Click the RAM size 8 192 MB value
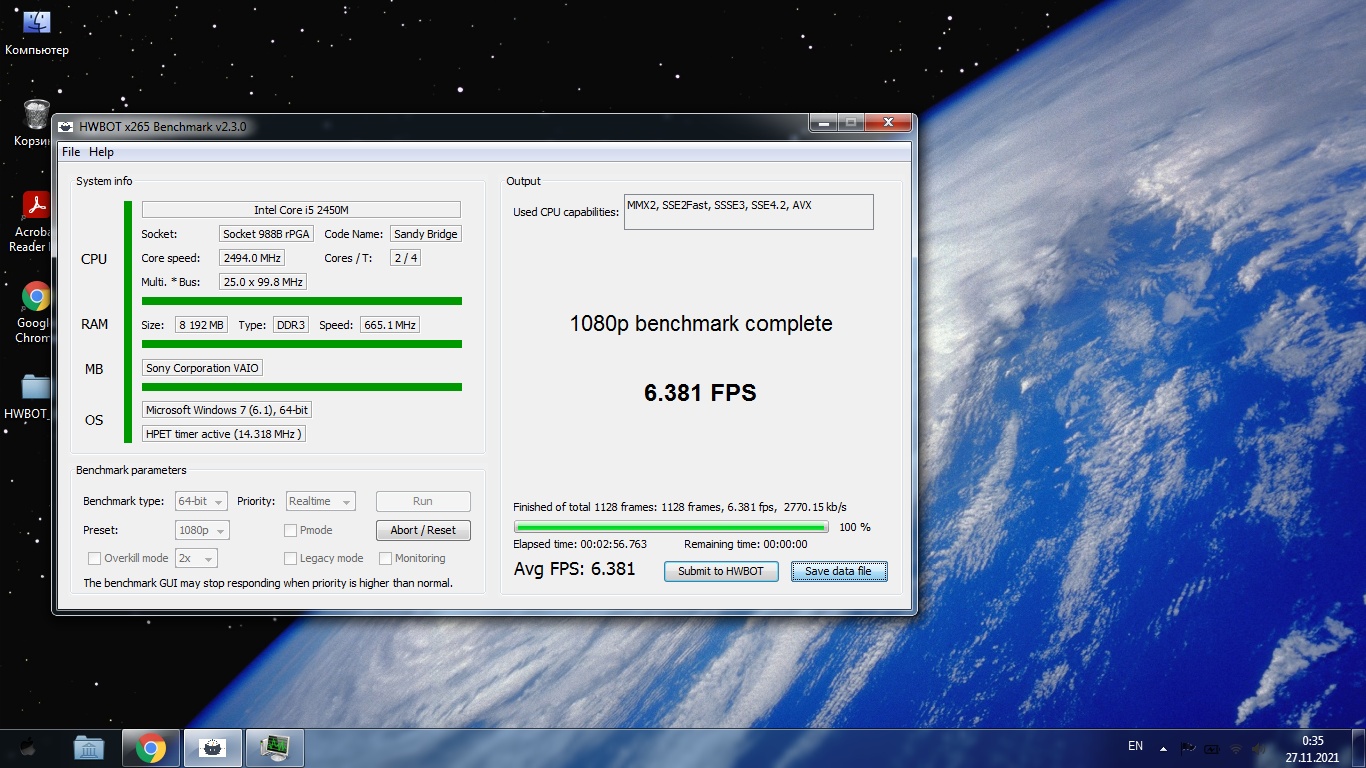1366x768 pixels. pyautogui.click(x=202, y=325)
